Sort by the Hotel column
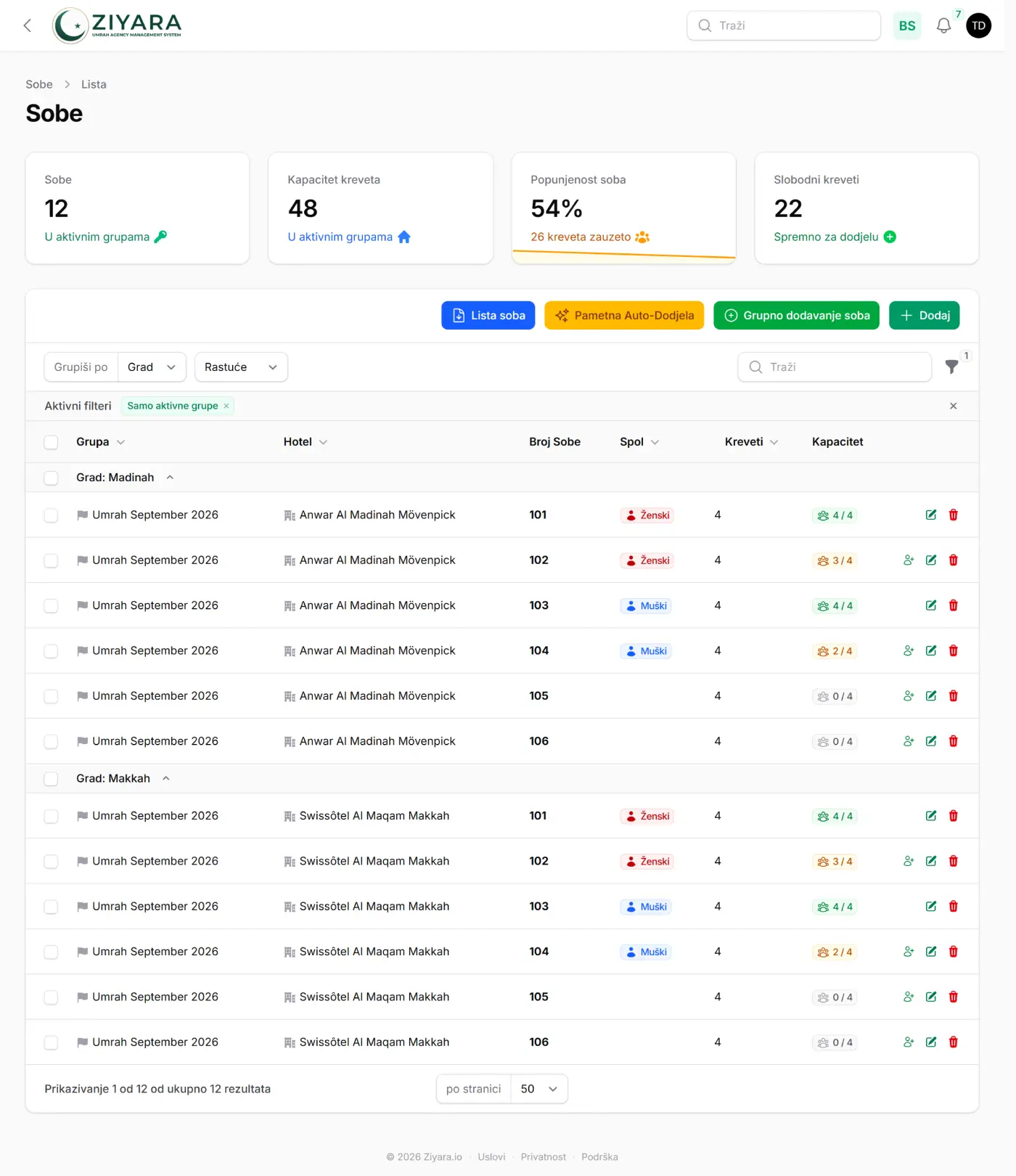Screen dimensions: 1016x1176 305,441
